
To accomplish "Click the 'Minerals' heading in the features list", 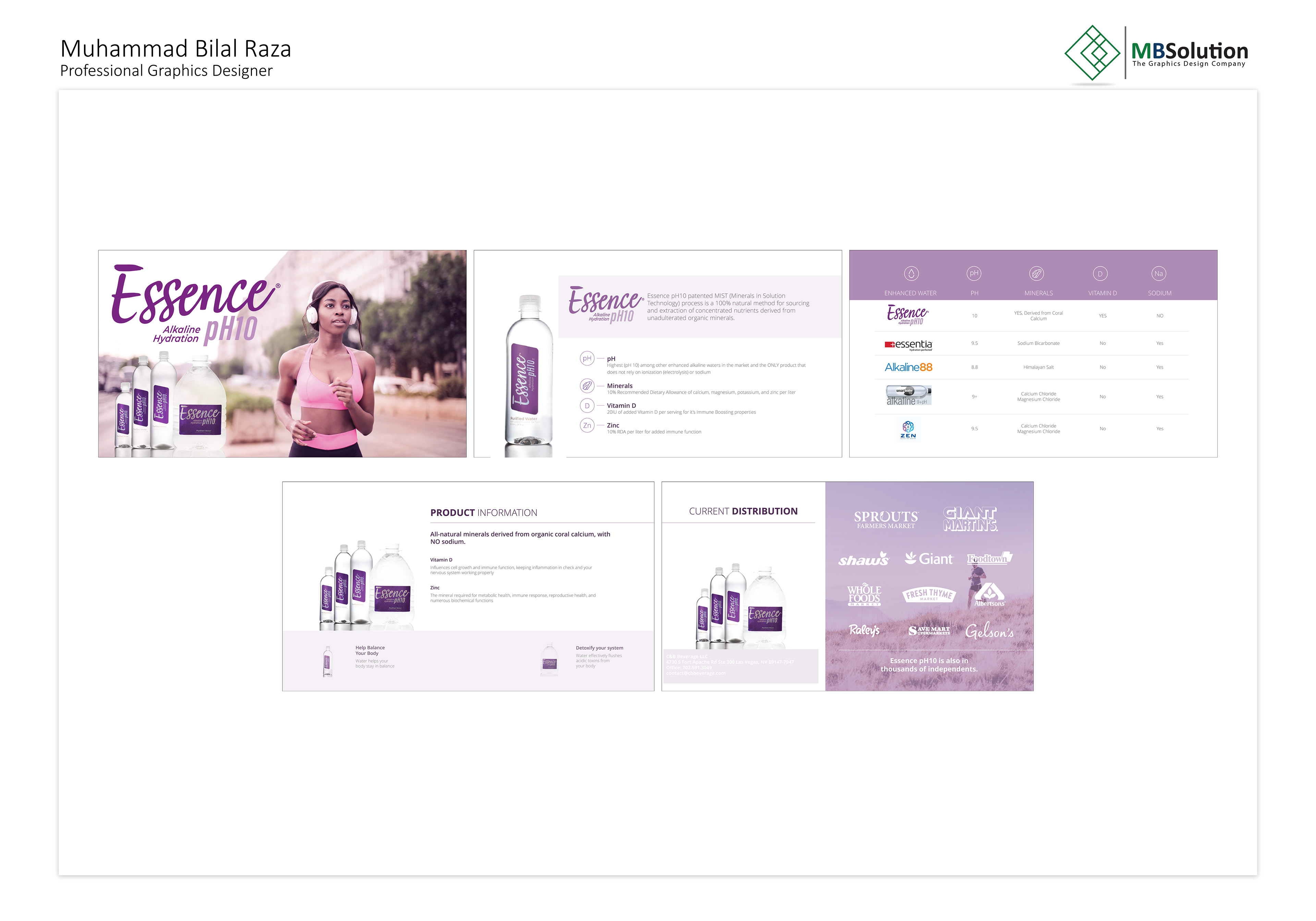I will pyautogui.click(x=620, y=386).
